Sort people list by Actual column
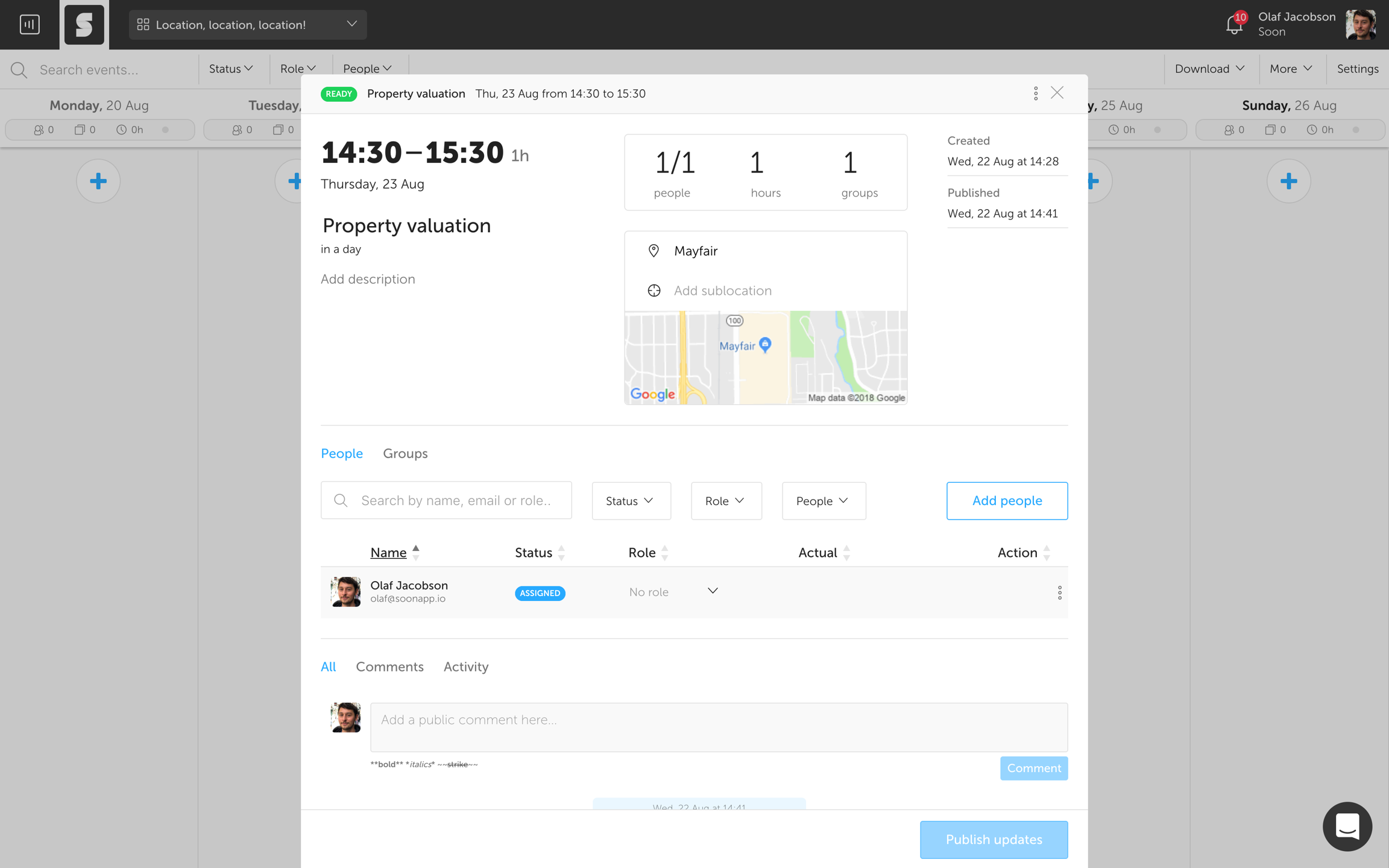The width and height of the screenshot is (1389, 868). pyautogui.click(x=817, y=553)
